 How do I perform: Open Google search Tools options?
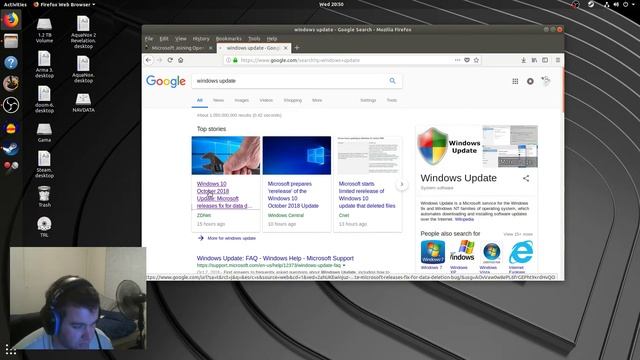click(391, 100)
